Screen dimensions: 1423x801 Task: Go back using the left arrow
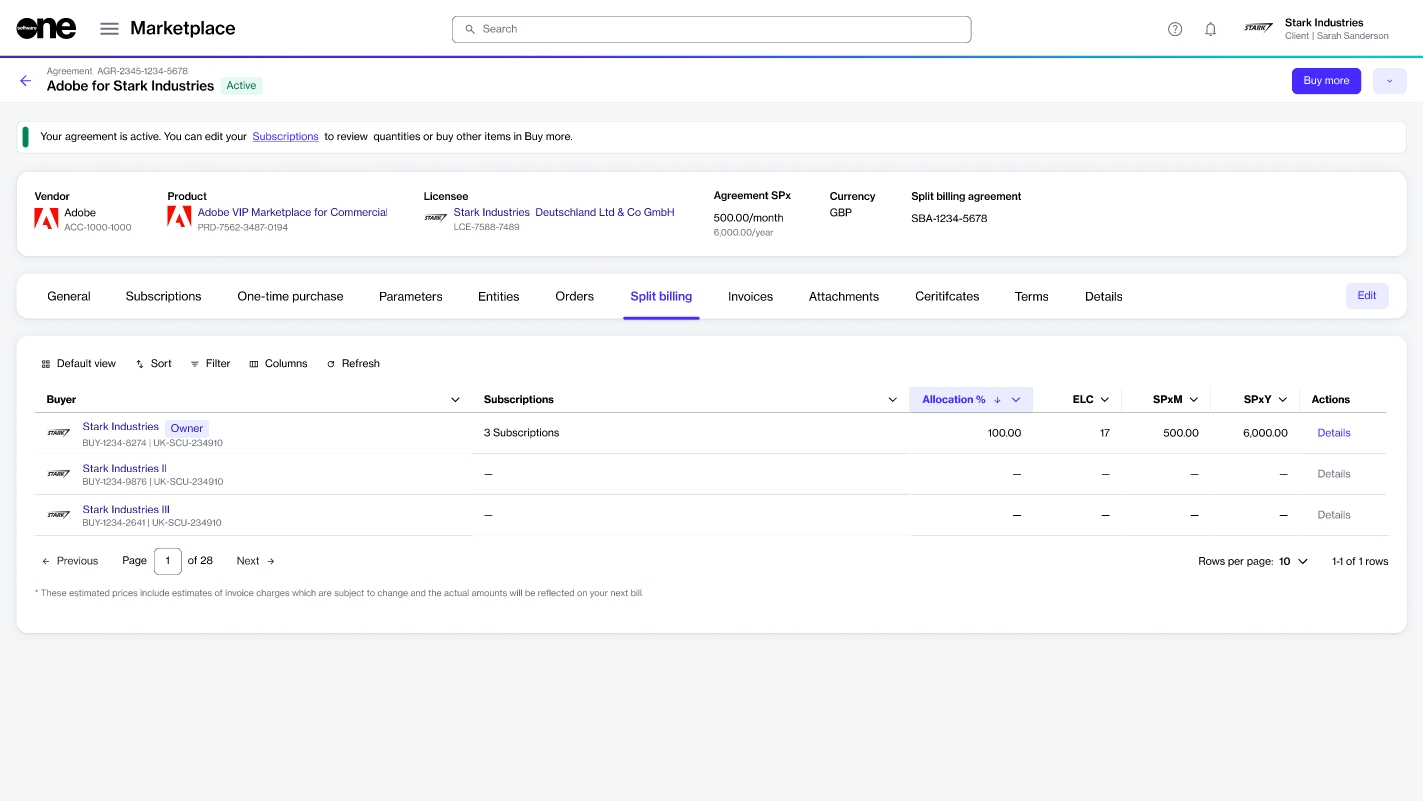26,81
